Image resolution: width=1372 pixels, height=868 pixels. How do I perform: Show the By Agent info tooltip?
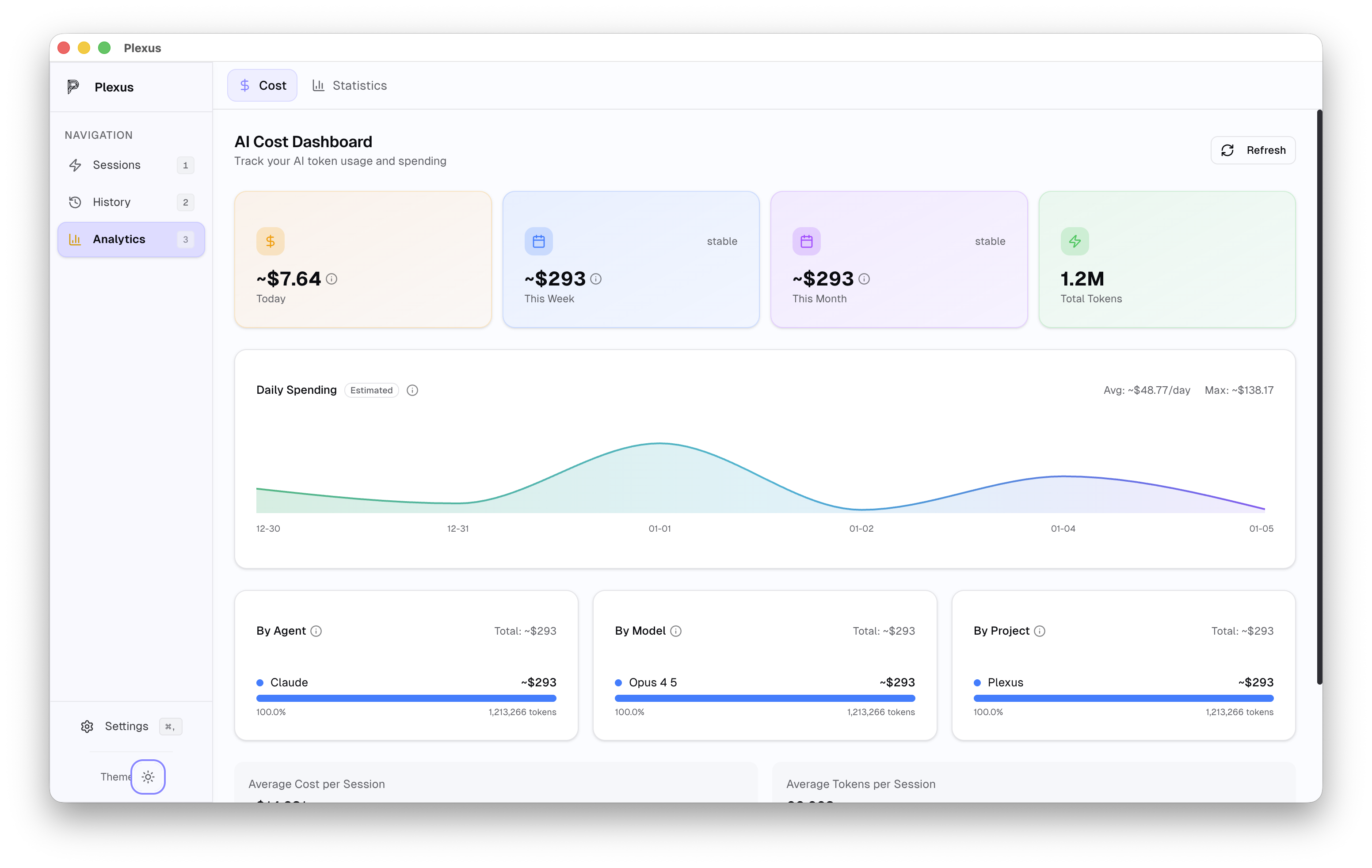(317, 631)
